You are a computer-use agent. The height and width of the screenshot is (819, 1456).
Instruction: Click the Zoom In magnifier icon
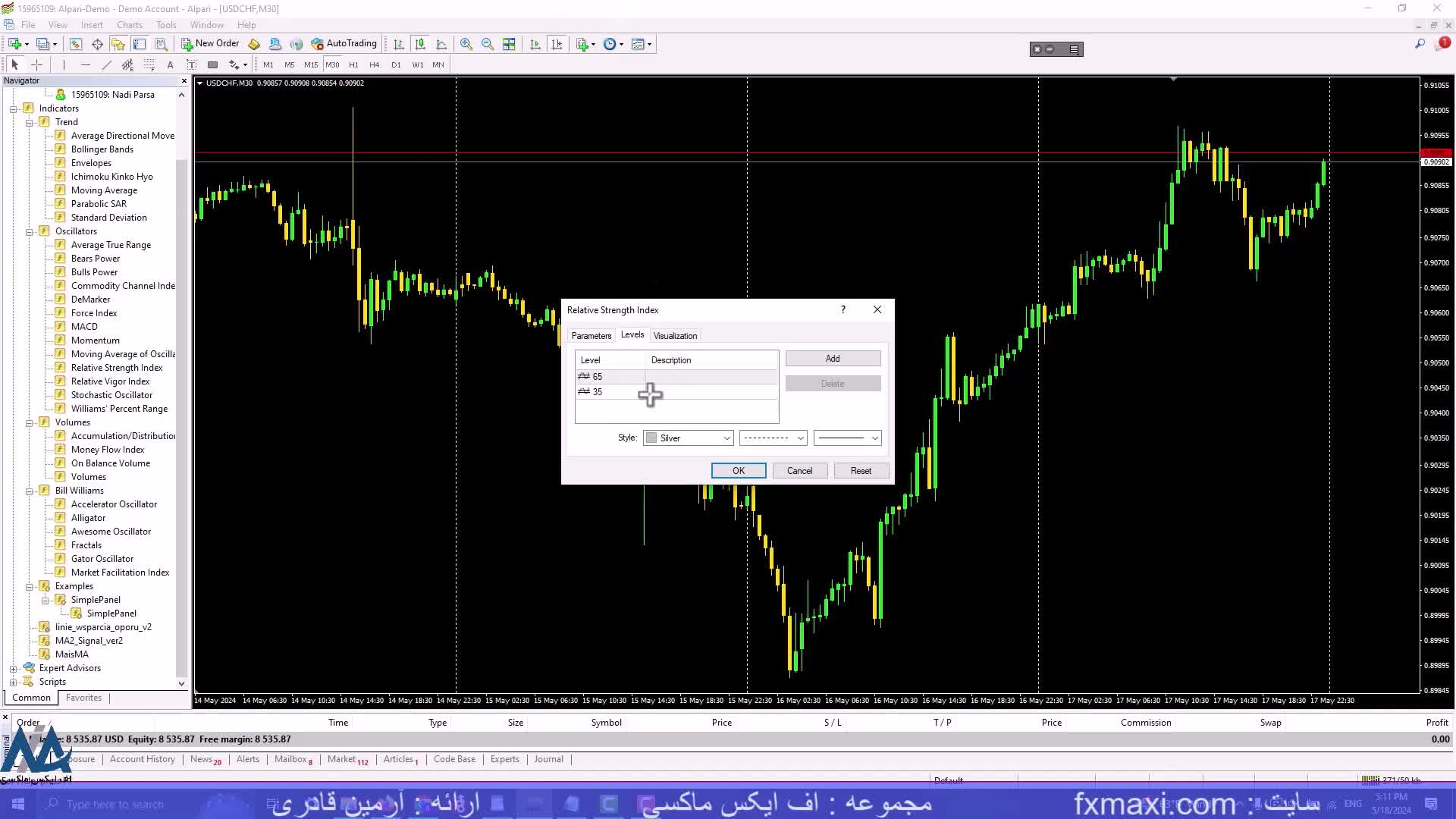[466, 44]
